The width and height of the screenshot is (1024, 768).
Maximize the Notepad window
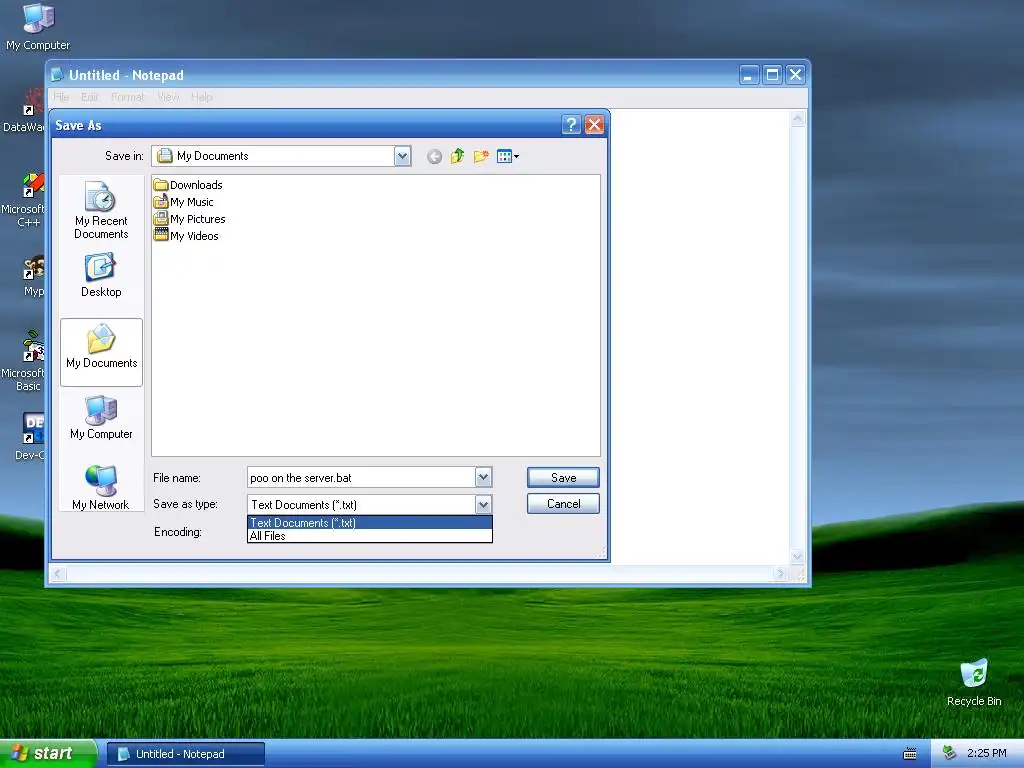(x=772, y=74)
